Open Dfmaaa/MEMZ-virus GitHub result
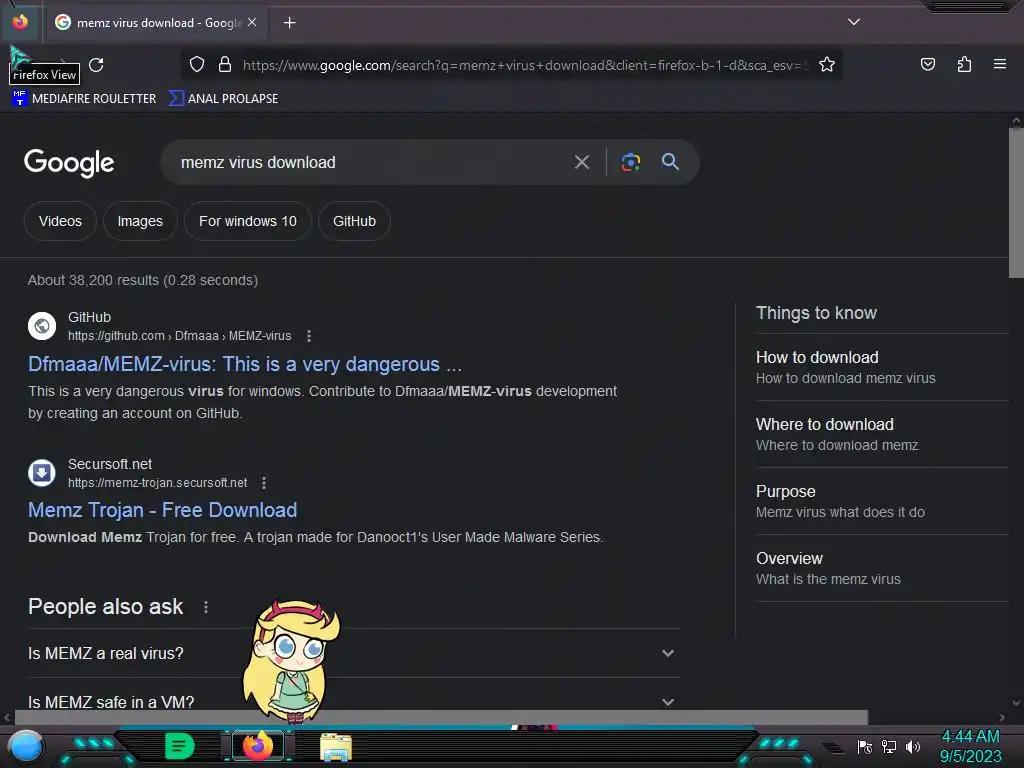The width and height of the screenshot is (1024, 768). (x=245, y=364)
